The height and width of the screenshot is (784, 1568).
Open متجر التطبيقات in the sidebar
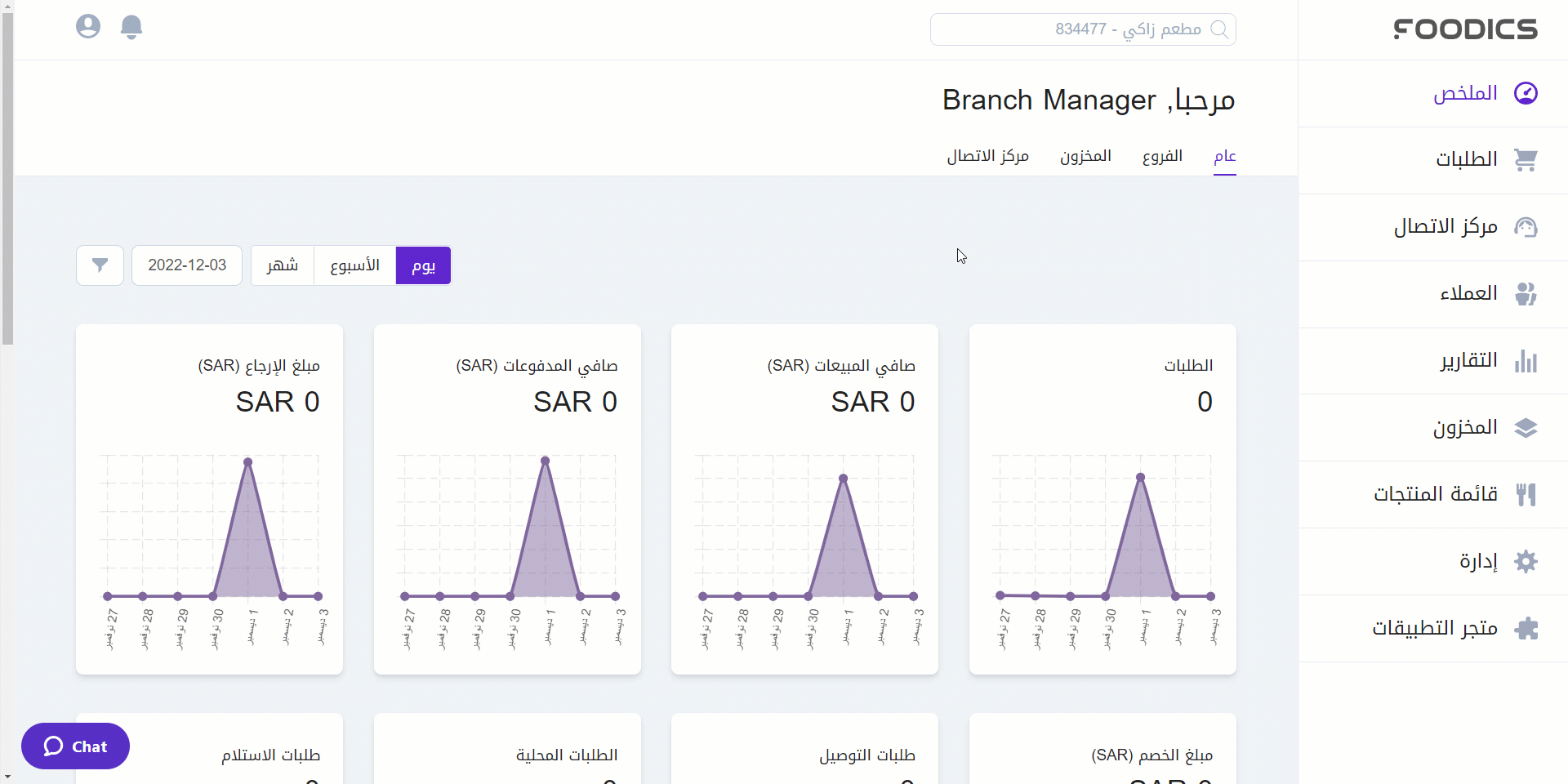[x=1433, y=629]
